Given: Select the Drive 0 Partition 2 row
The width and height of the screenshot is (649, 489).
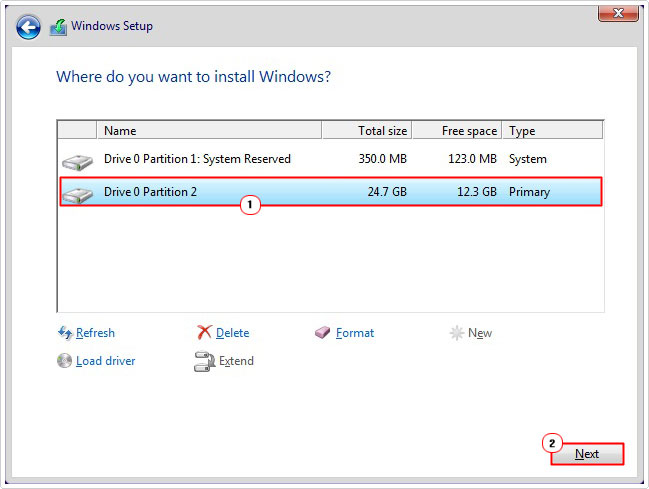Looking at the screenshot, I should [331, 192].
